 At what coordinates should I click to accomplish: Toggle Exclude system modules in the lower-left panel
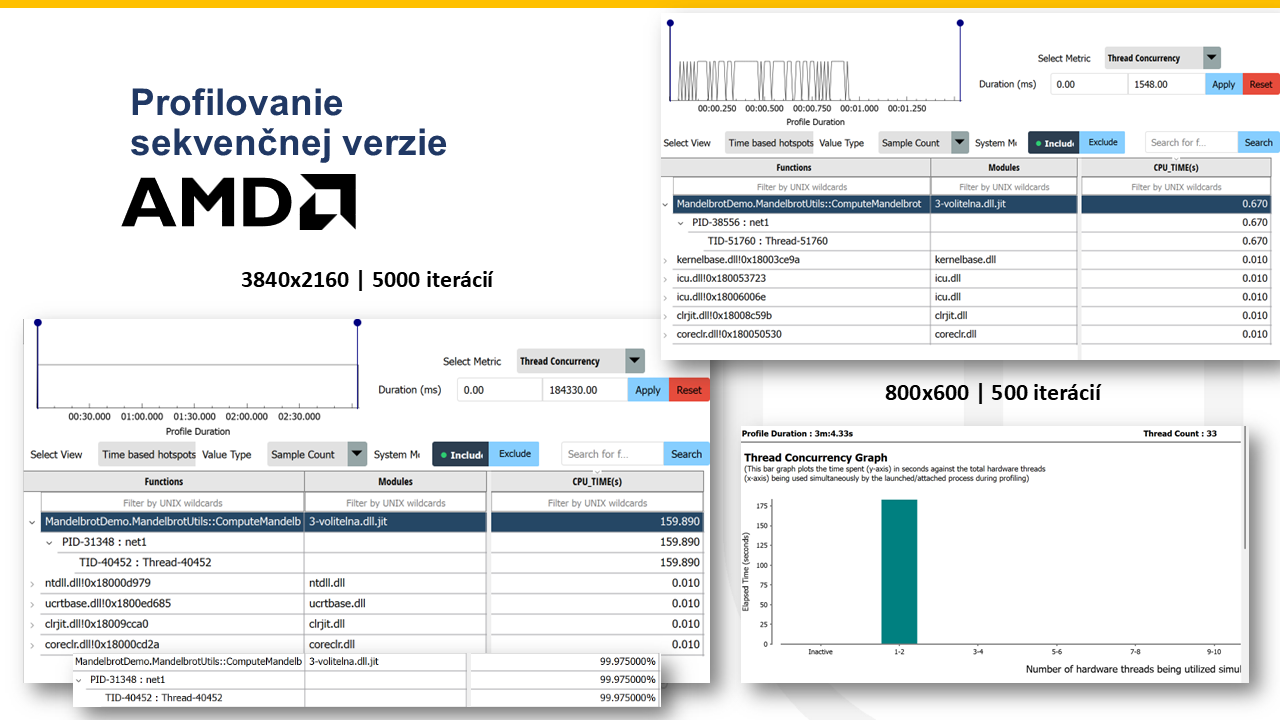click(x=515, y=454)
